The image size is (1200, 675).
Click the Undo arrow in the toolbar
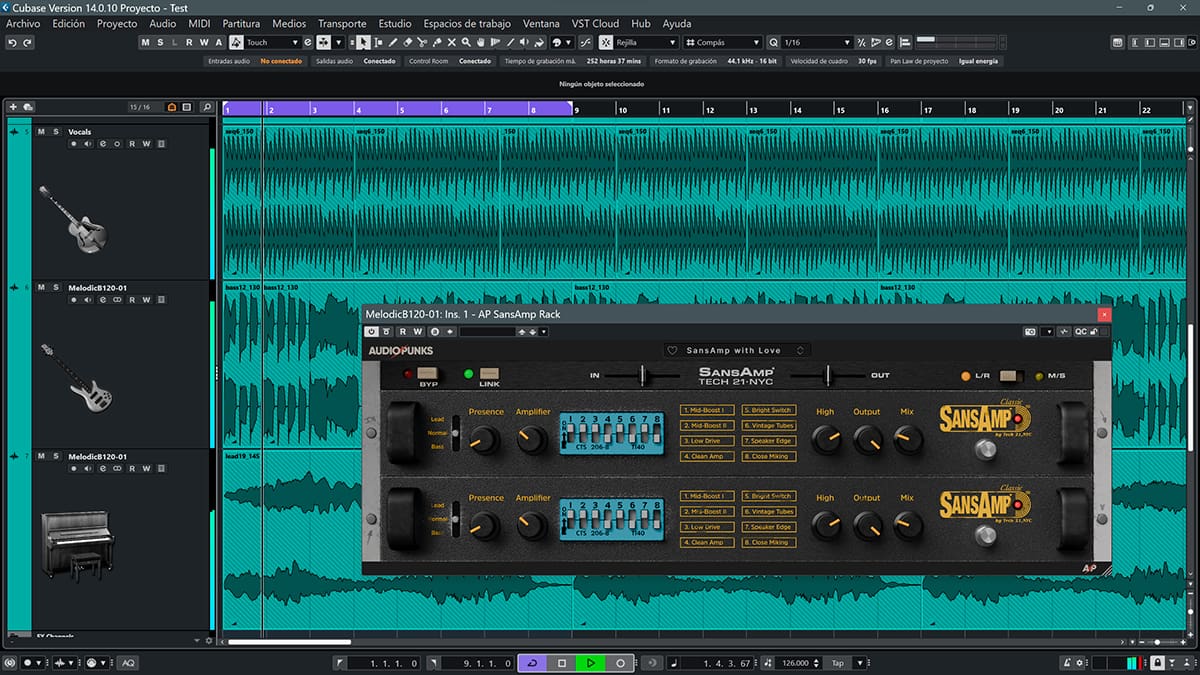coord(13,42)
